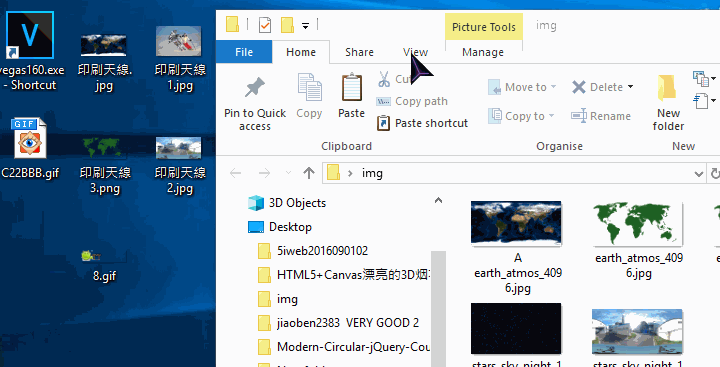Select the Modern-Circular-jQuery folder in tree
Image resolution: width=720 pixels, height=367 pixels.
pyautogui.click(x=343, y=347)
